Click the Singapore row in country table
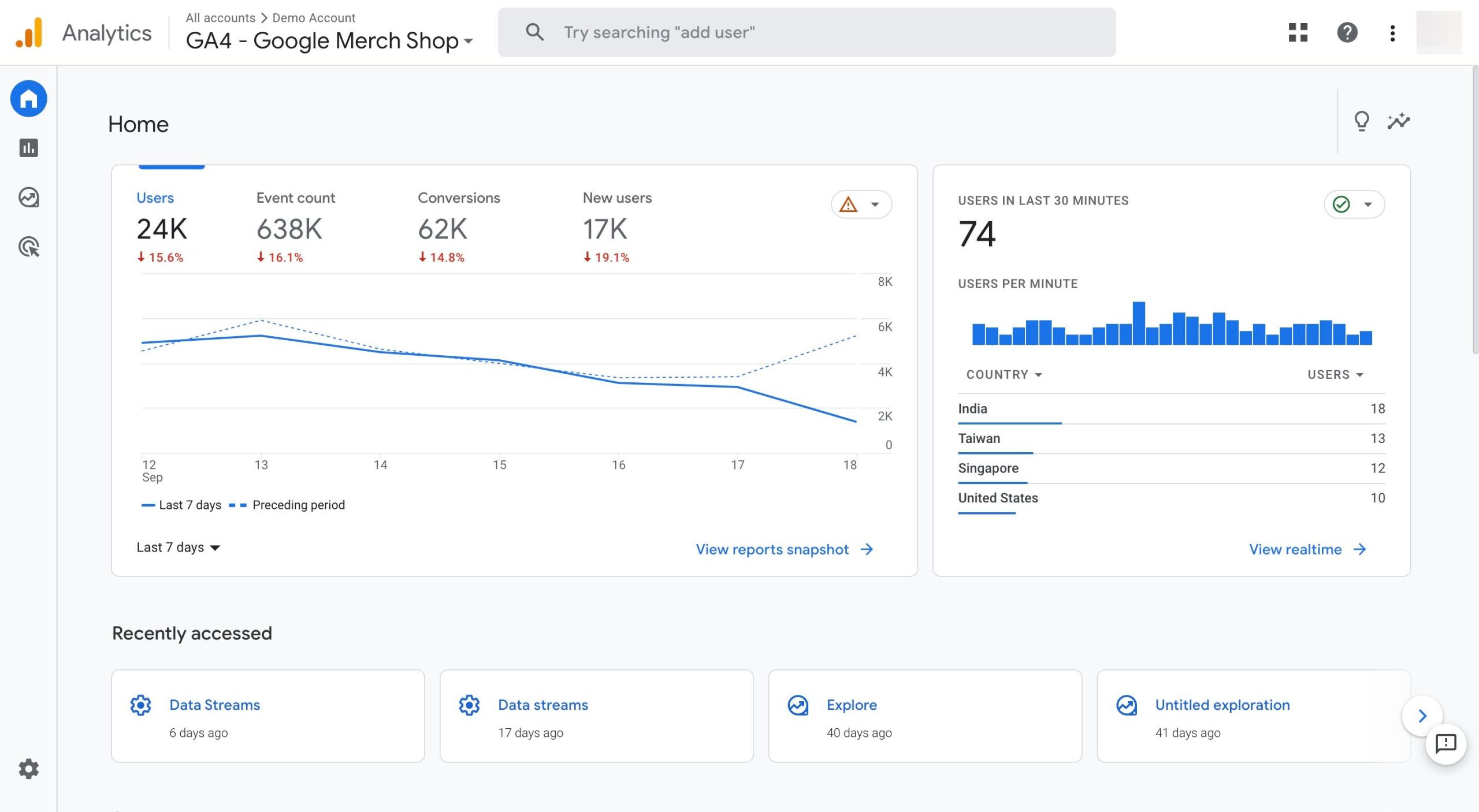 tap(1172, 468)
